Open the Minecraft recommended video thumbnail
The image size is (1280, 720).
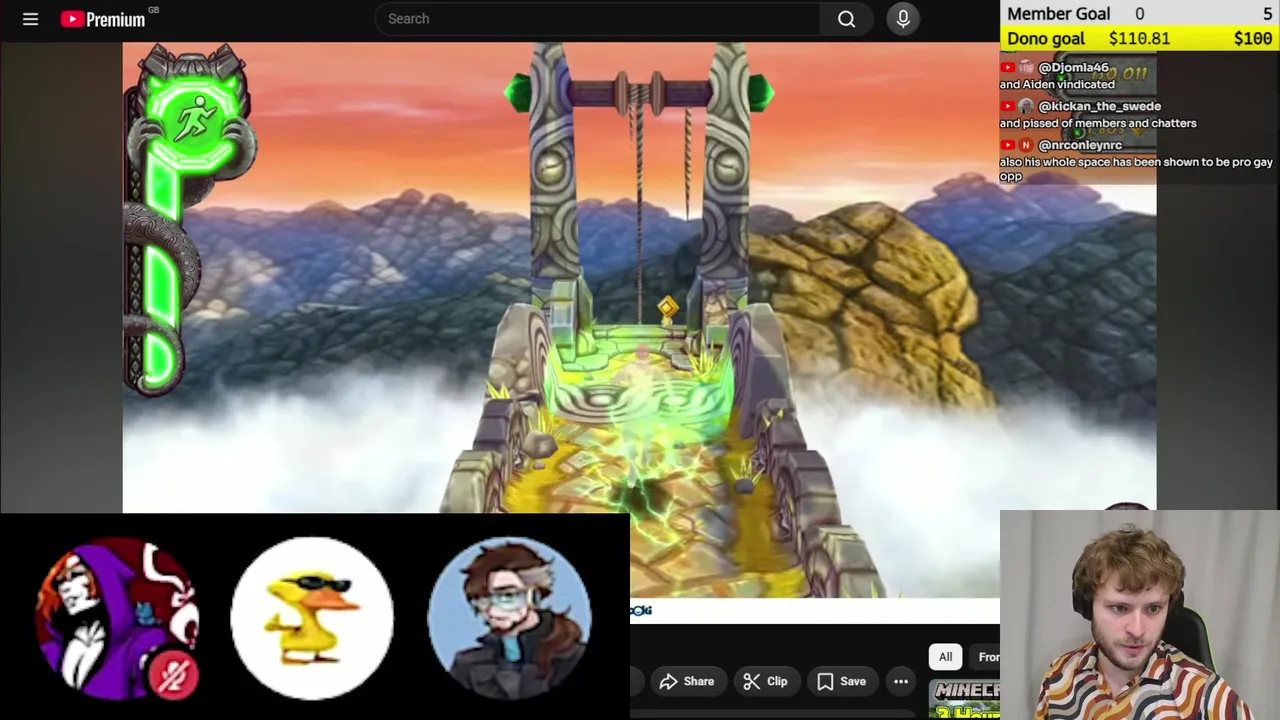point(964,699)
